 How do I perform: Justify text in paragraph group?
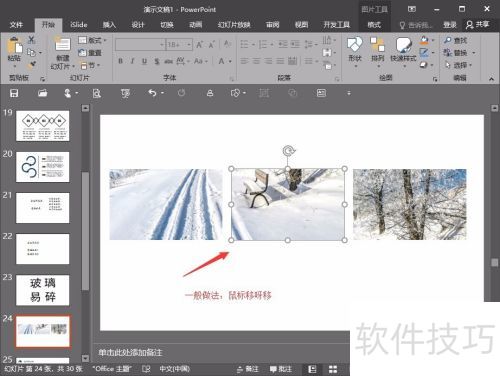click(x=280, y=61)
